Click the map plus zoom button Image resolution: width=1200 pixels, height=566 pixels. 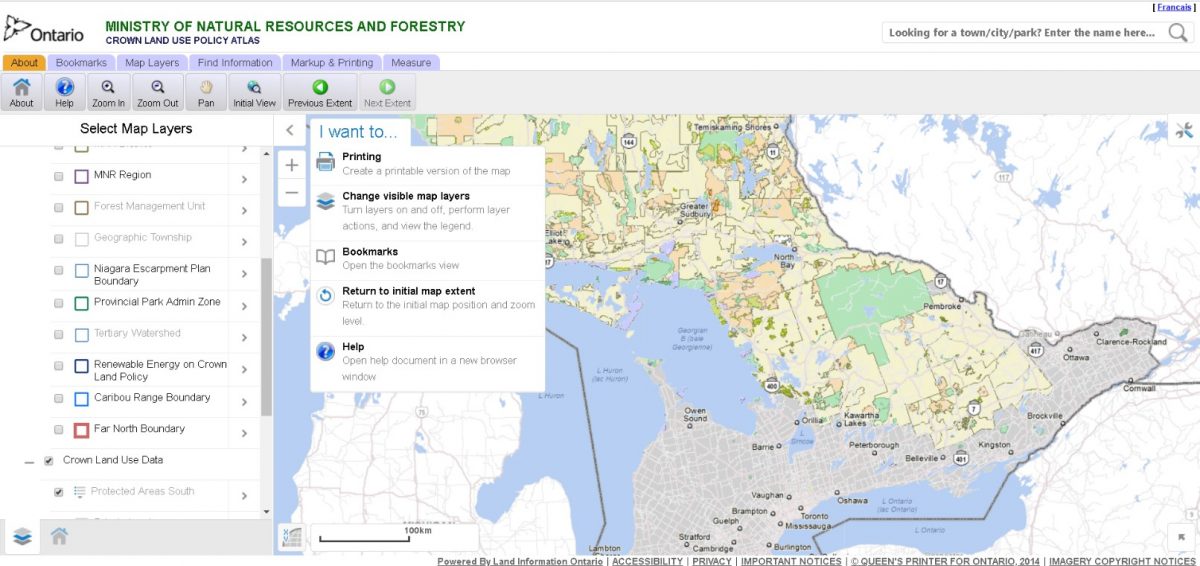point(292,165)
